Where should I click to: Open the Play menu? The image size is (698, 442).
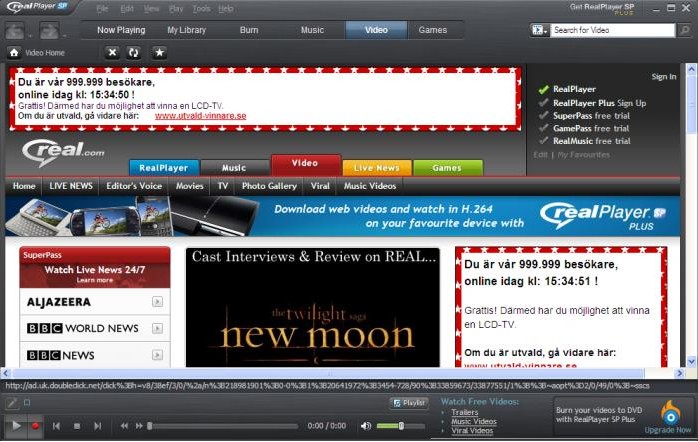click(x=176, y=8)
